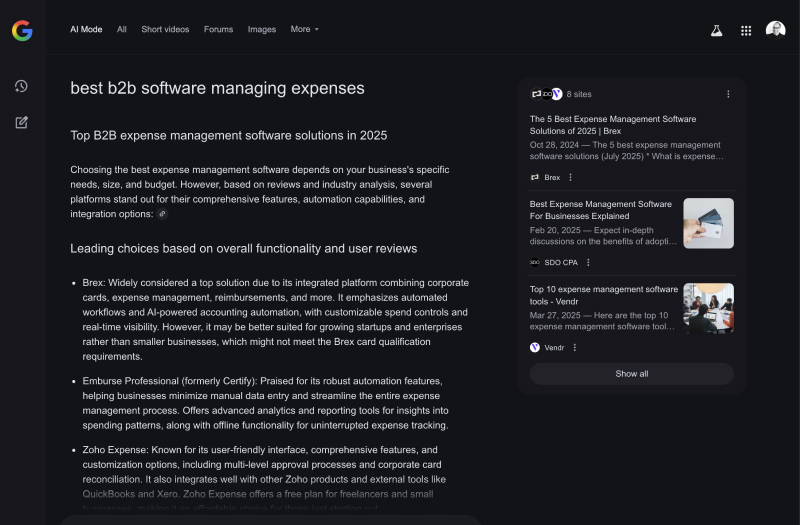Click the Google logo icon
The width and height of the screenshot is (800, 525).
(22, 31)
